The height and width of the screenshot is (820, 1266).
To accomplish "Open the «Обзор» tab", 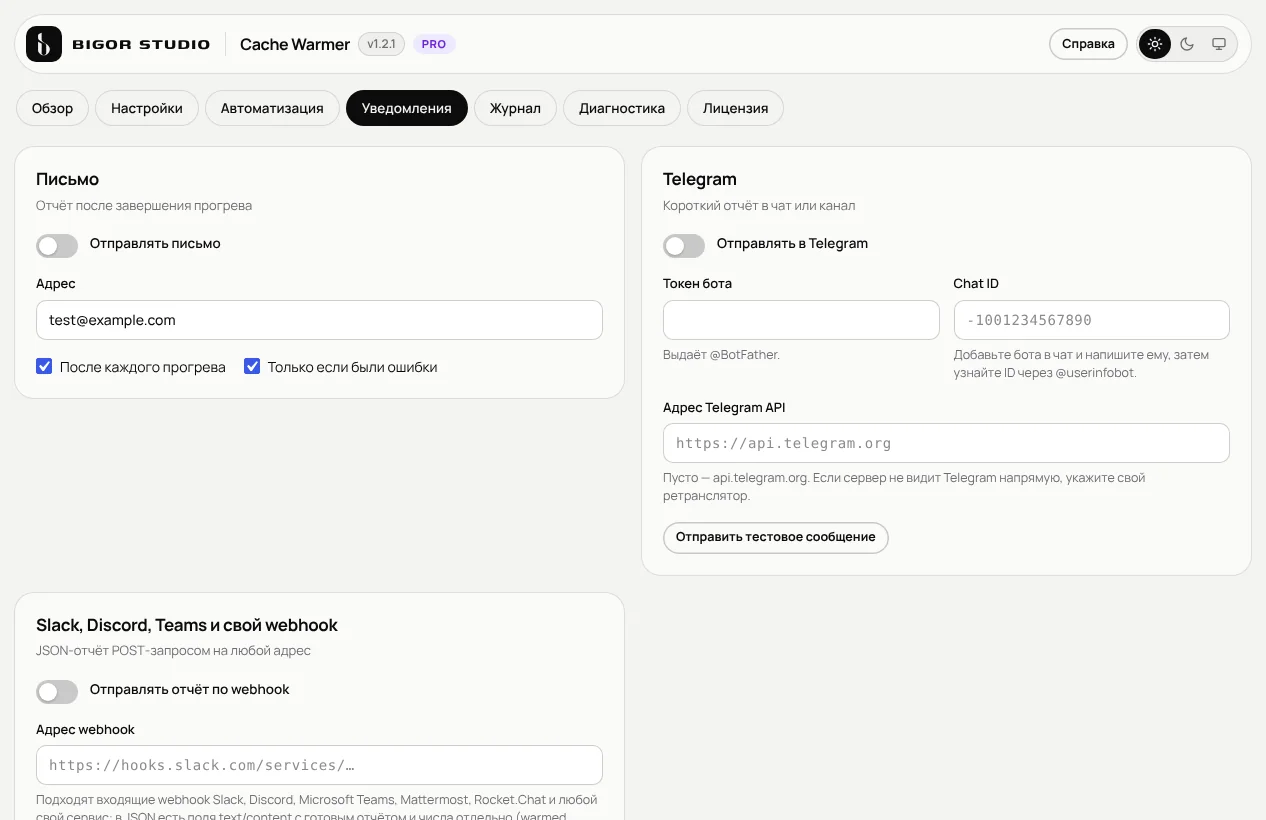I will coord(52,108).
